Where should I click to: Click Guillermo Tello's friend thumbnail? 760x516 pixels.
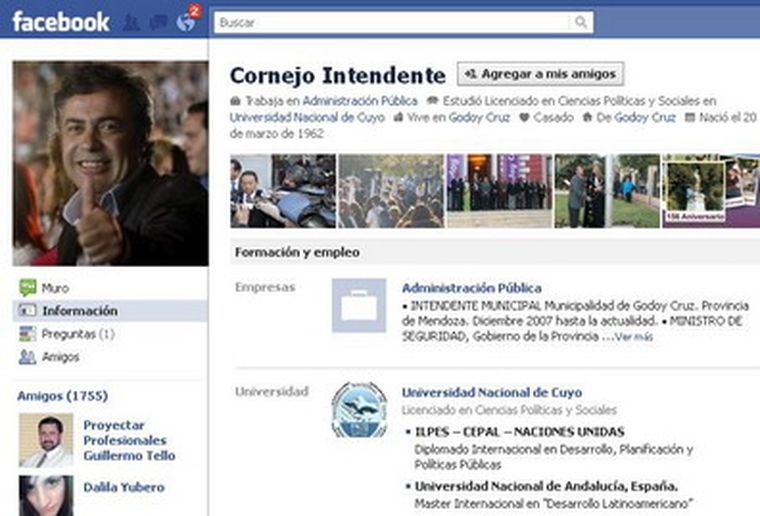pyautogui.click(x=46, y=440)
